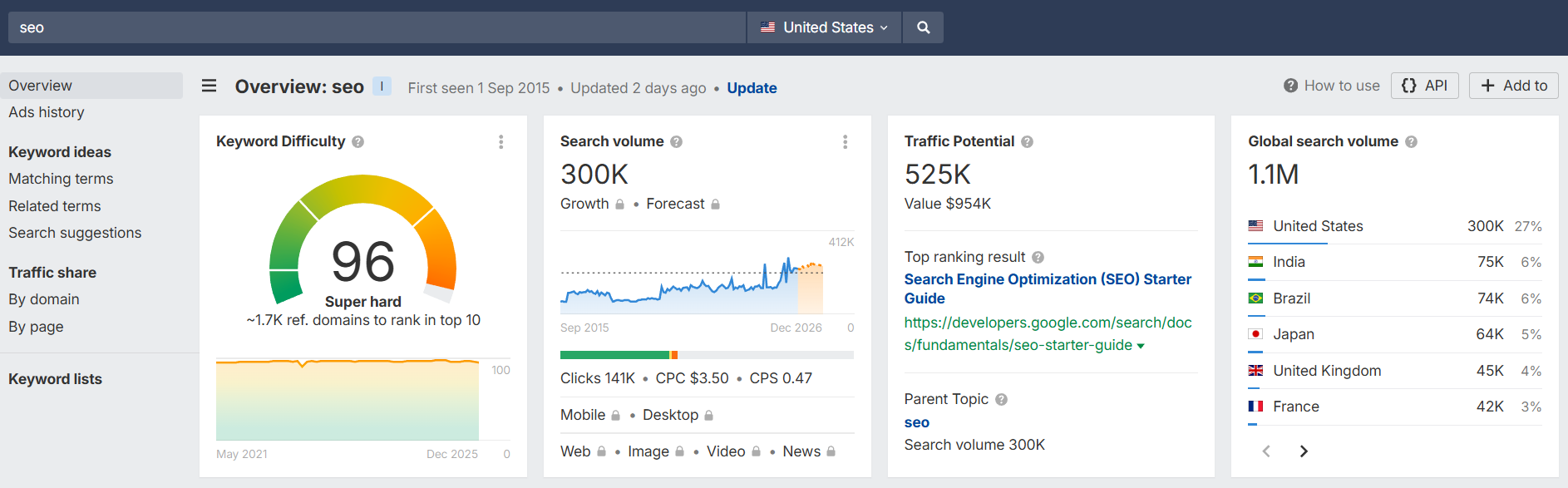The image size is (1568, 488).
Task: Click the Update link
Action: pyautogui.click(x=752, y=88)
